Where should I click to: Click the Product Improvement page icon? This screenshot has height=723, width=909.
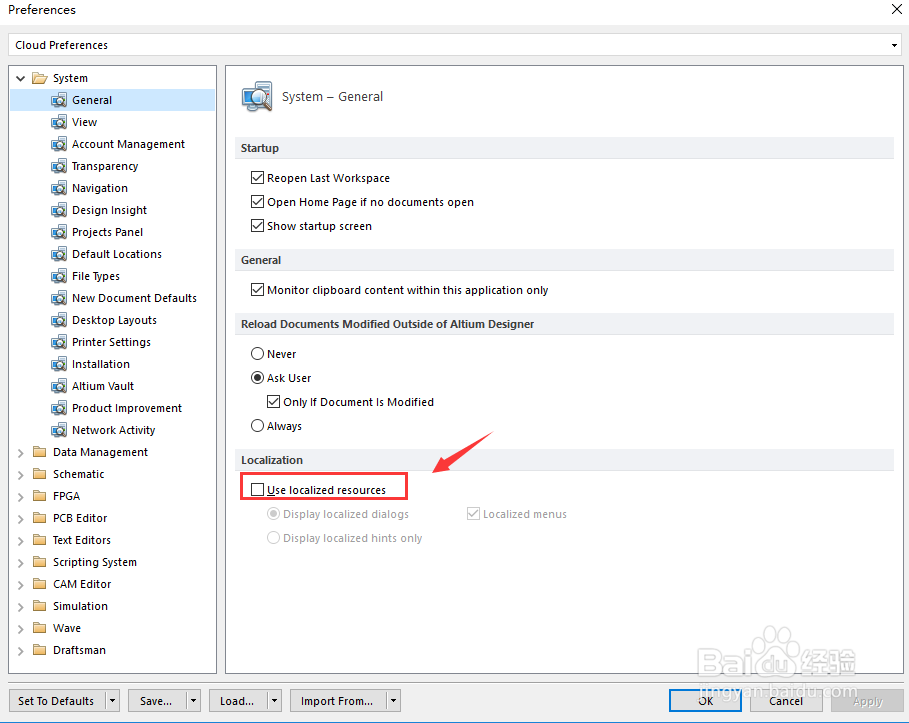(x=59, y=409)
